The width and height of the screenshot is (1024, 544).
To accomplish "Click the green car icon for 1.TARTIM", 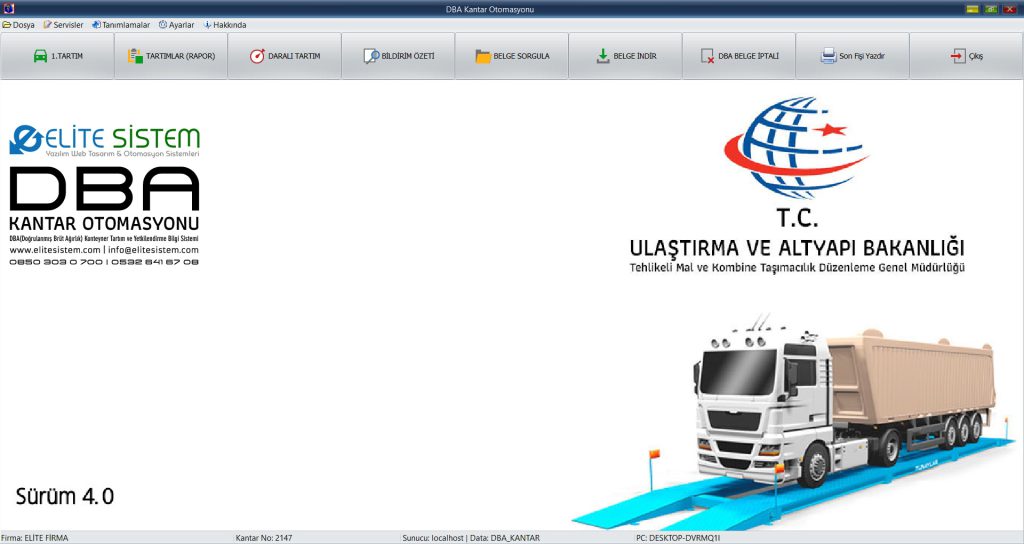I will (40, 56).
